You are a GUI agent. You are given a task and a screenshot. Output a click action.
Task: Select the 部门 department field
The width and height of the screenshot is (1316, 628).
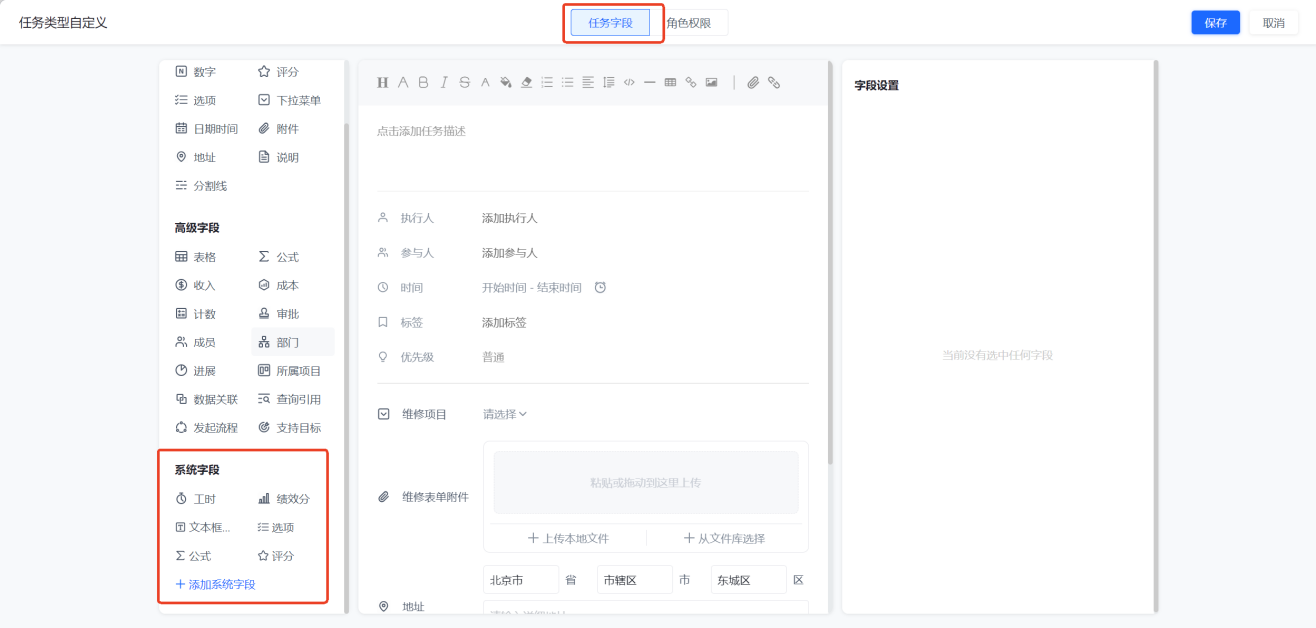coord(292,342)
